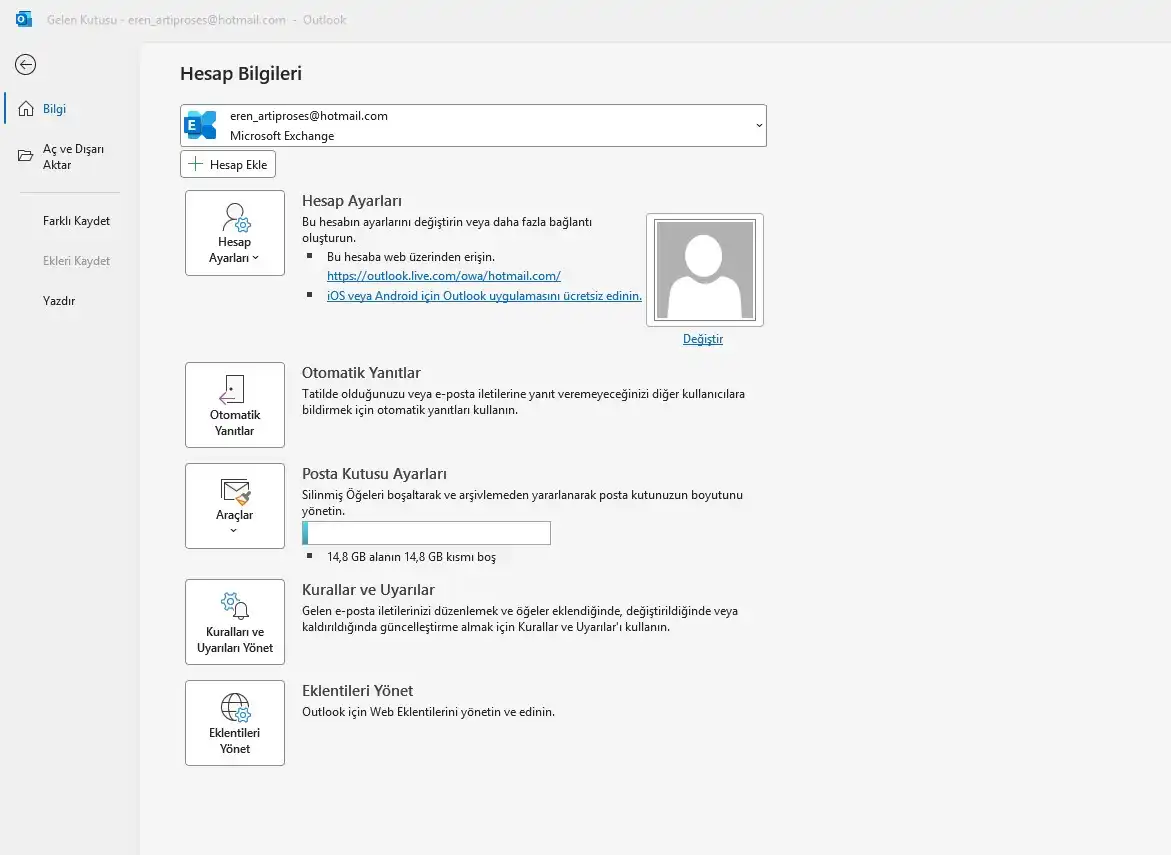
Task: Click the window title 'Gelen Kutusu' text
Action: pyautogui.click(x=81, y=20)
